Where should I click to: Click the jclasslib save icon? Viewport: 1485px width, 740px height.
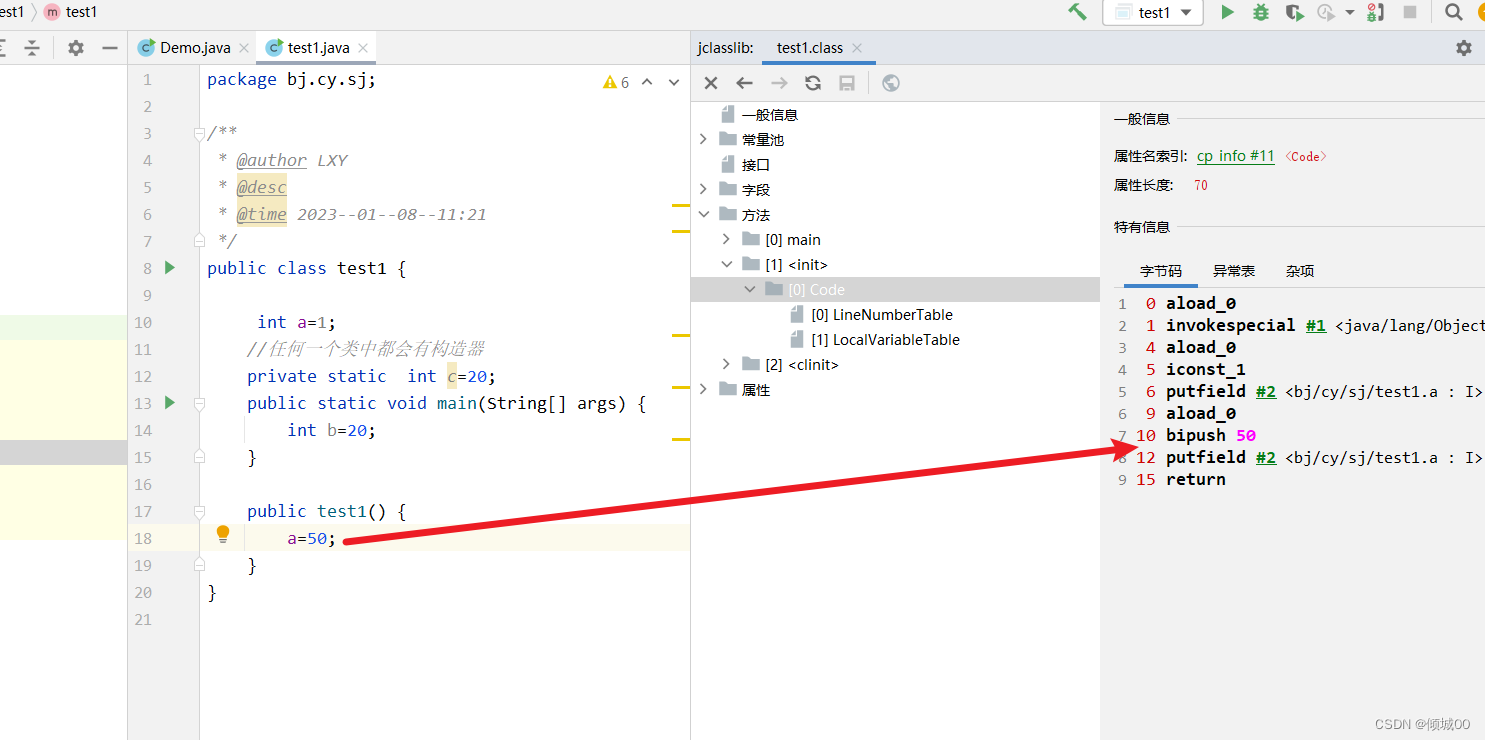coord(847,83)
